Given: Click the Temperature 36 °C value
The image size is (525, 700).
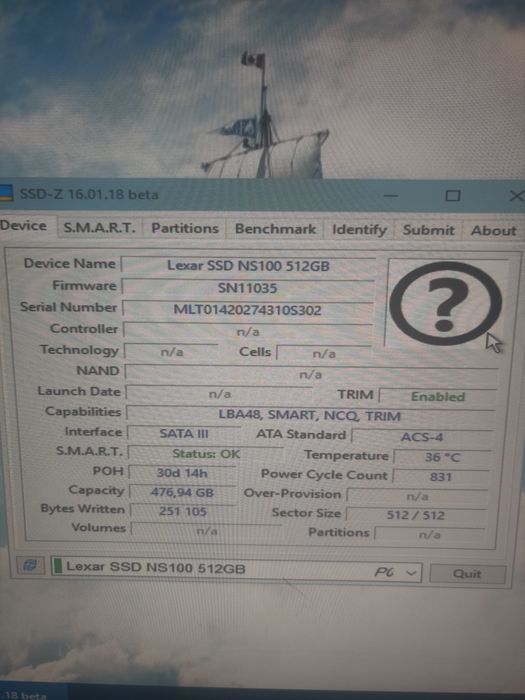Looking at the screenshot, I should pyautogui.click(x=442, y=457).
